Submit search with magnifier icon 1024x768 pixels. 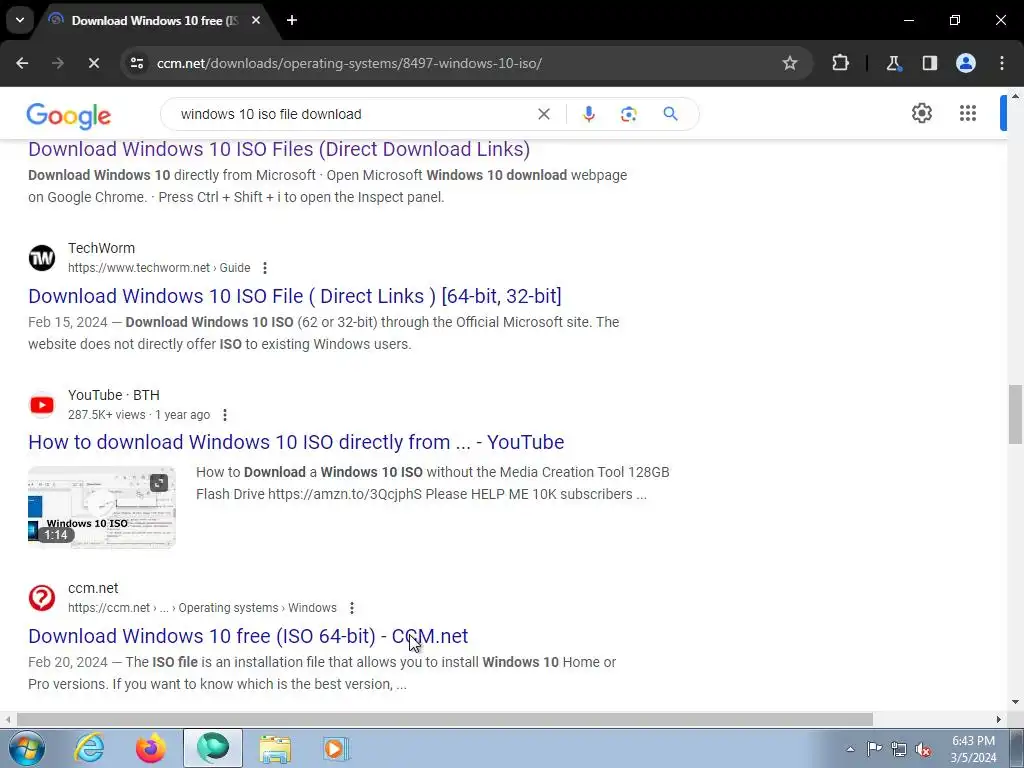(670, 114)
